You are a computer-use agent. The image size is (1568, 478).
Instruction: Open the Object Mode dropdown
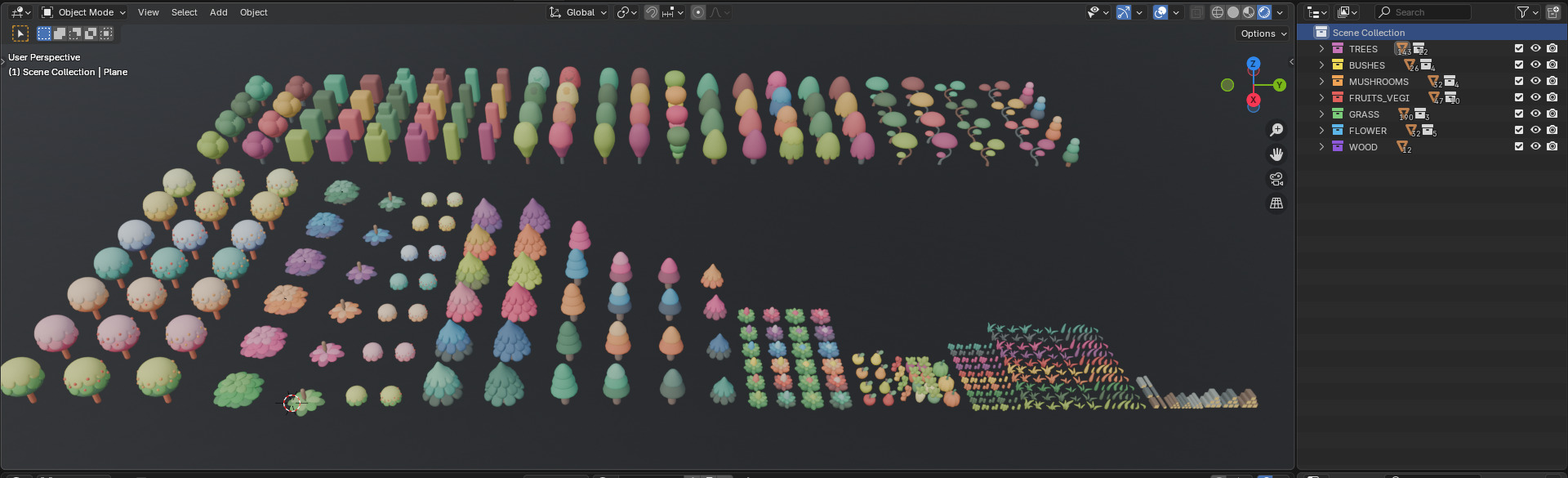coord(83,12)
